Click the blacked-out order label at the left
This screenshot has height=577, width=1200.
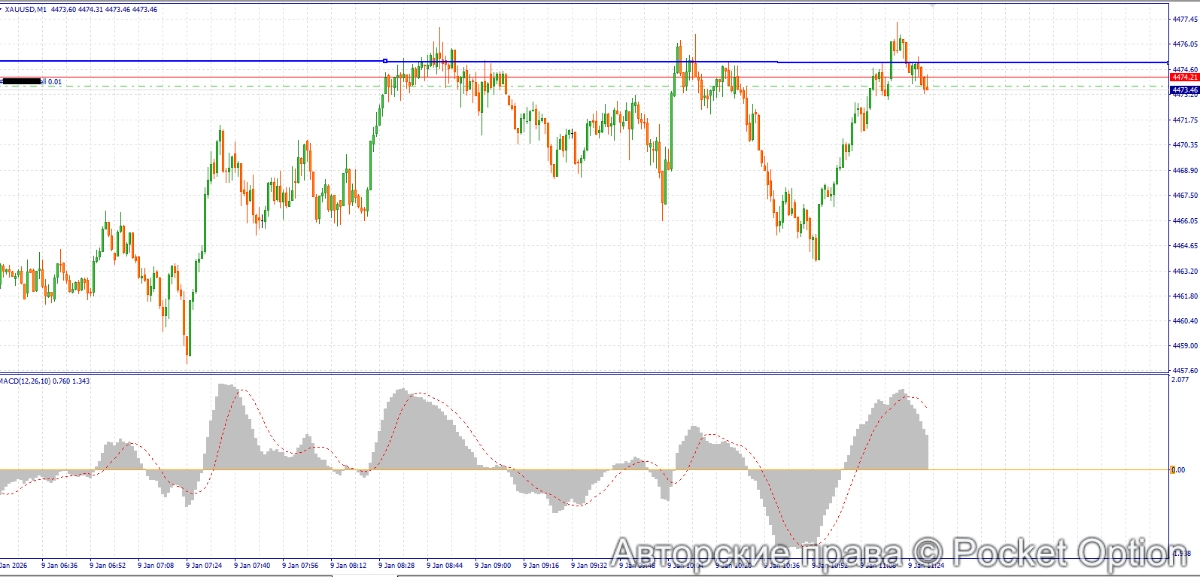click(22, 80)
